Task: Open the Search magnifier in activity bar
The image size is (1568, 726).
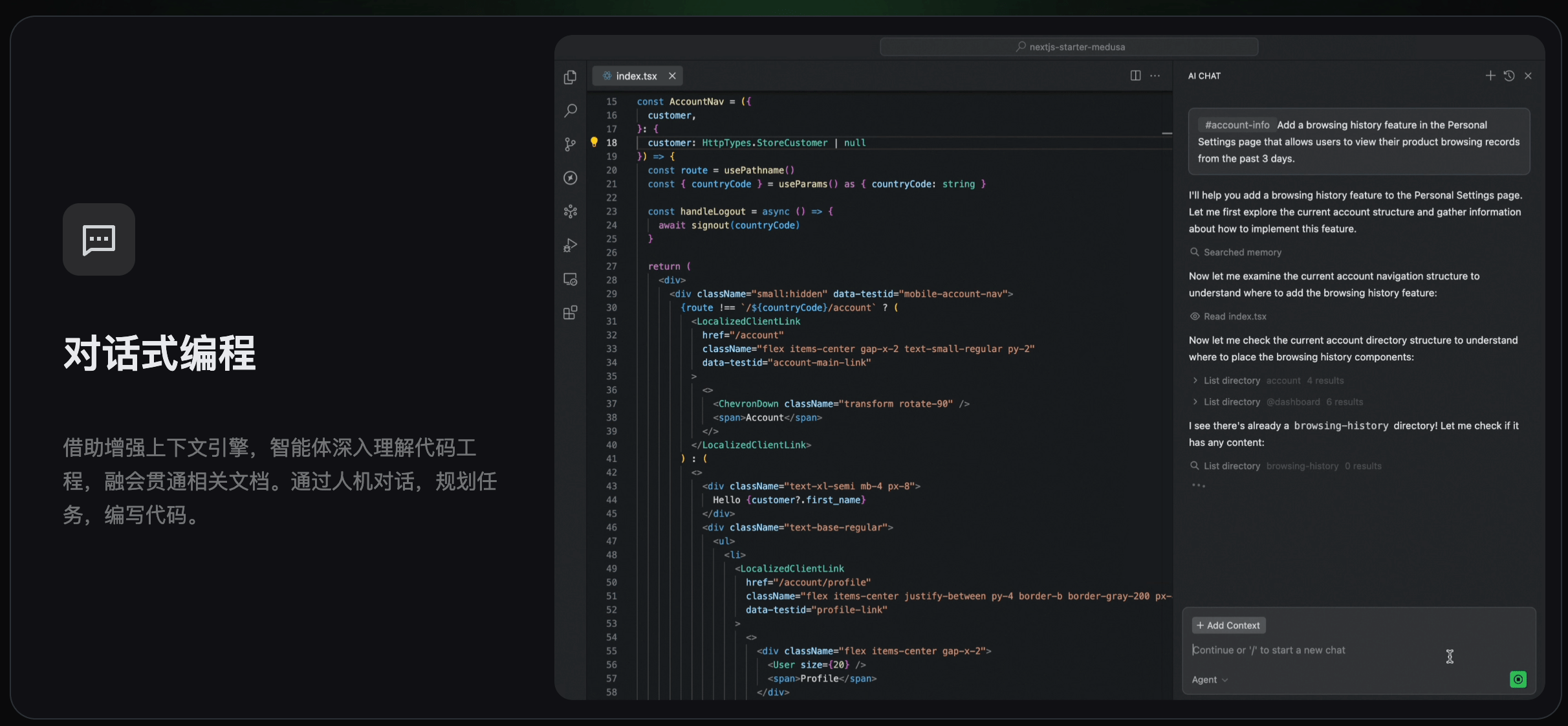Action: click(570, 111)
